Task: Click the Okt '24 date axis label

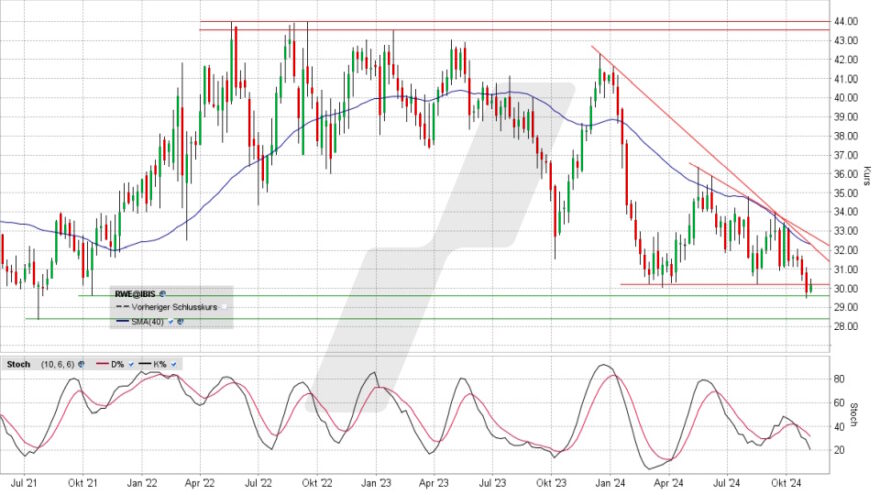Action: 786,481
